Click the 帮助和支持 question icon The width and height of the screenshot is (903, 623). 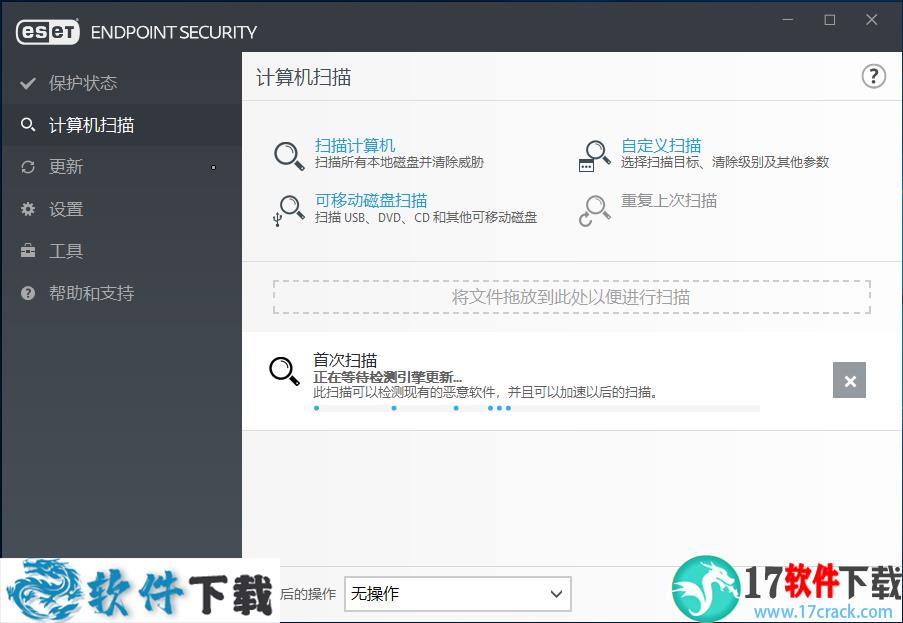[28, 293]
